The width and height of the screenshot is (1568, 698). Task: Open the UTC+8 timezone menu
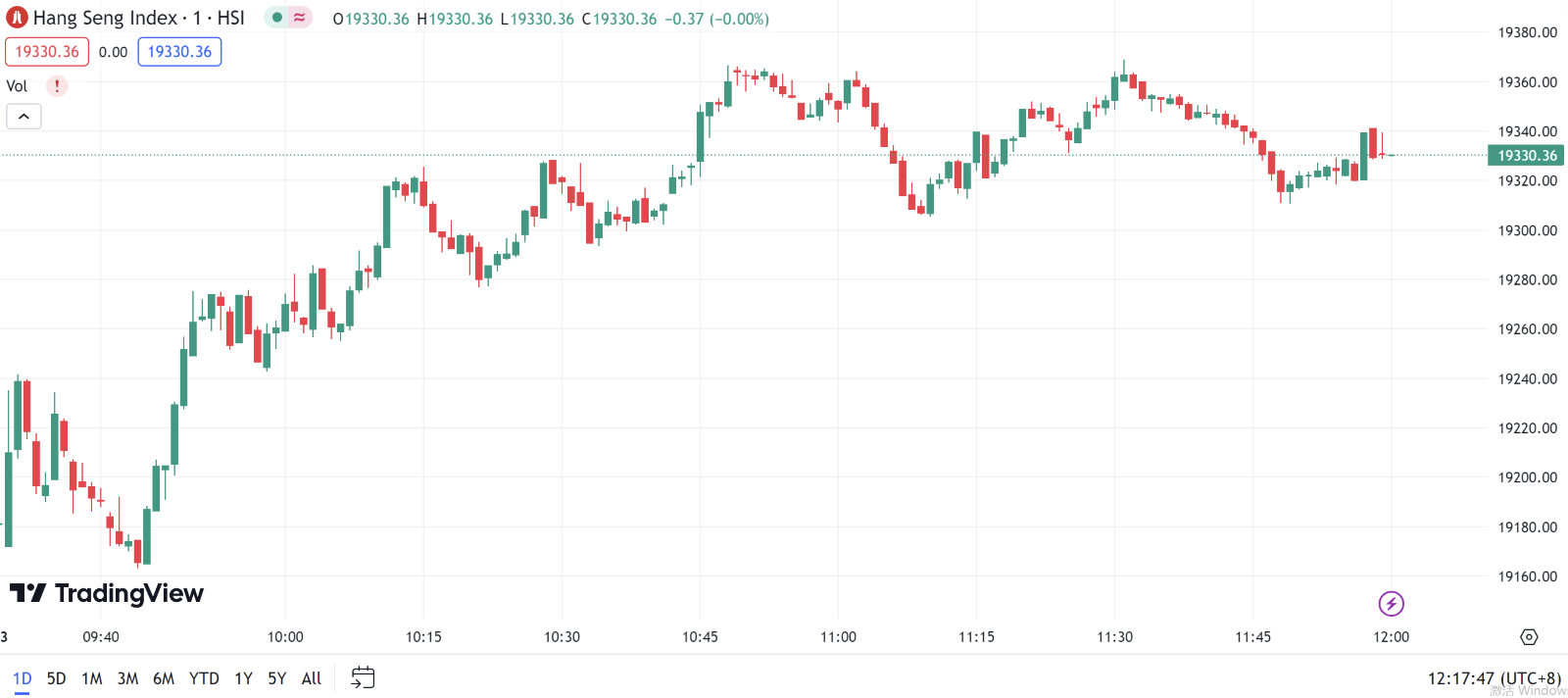(x=1494, y=677)
